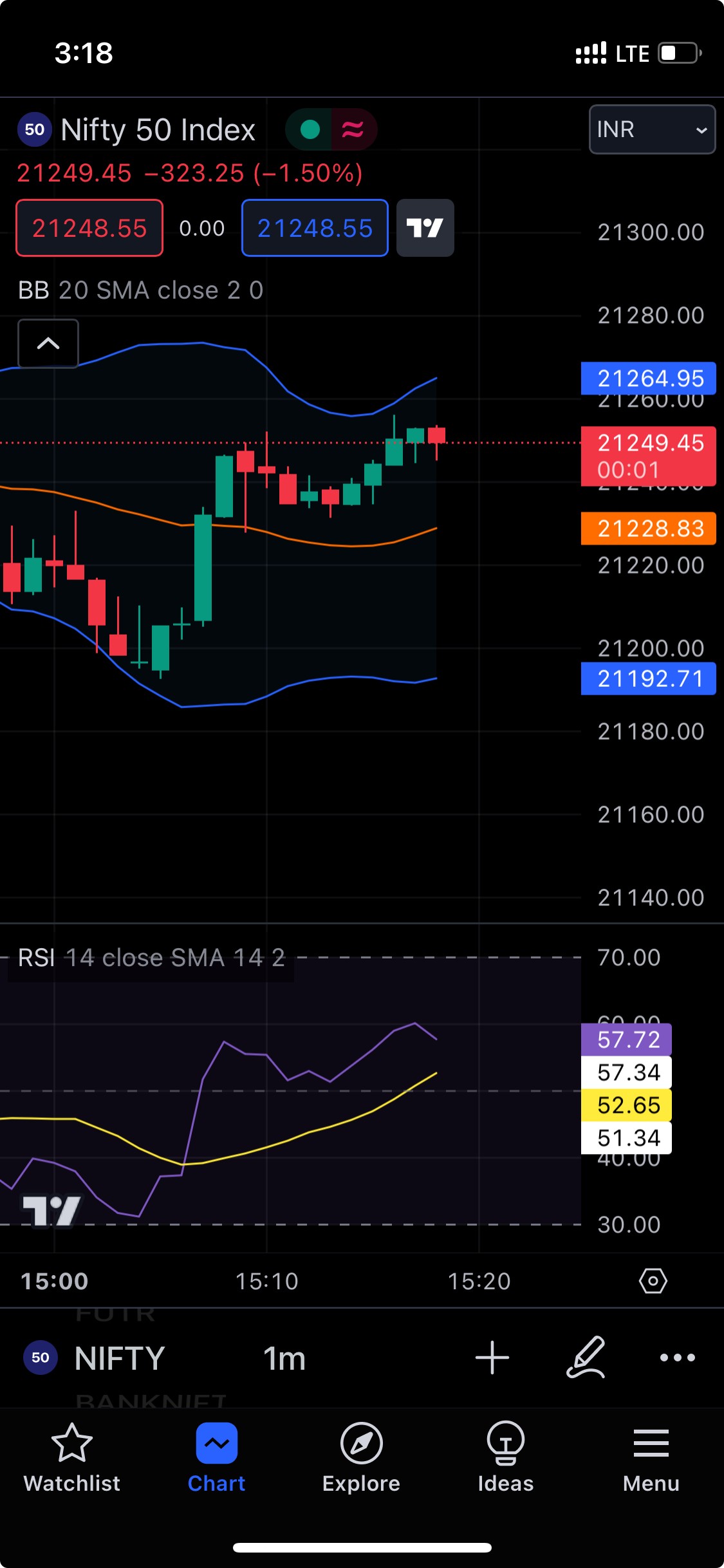Tap the round 50 symbol logo beside NIFTY
The width and height of the screenshot is (724, 1568).
coord(40,1358)
